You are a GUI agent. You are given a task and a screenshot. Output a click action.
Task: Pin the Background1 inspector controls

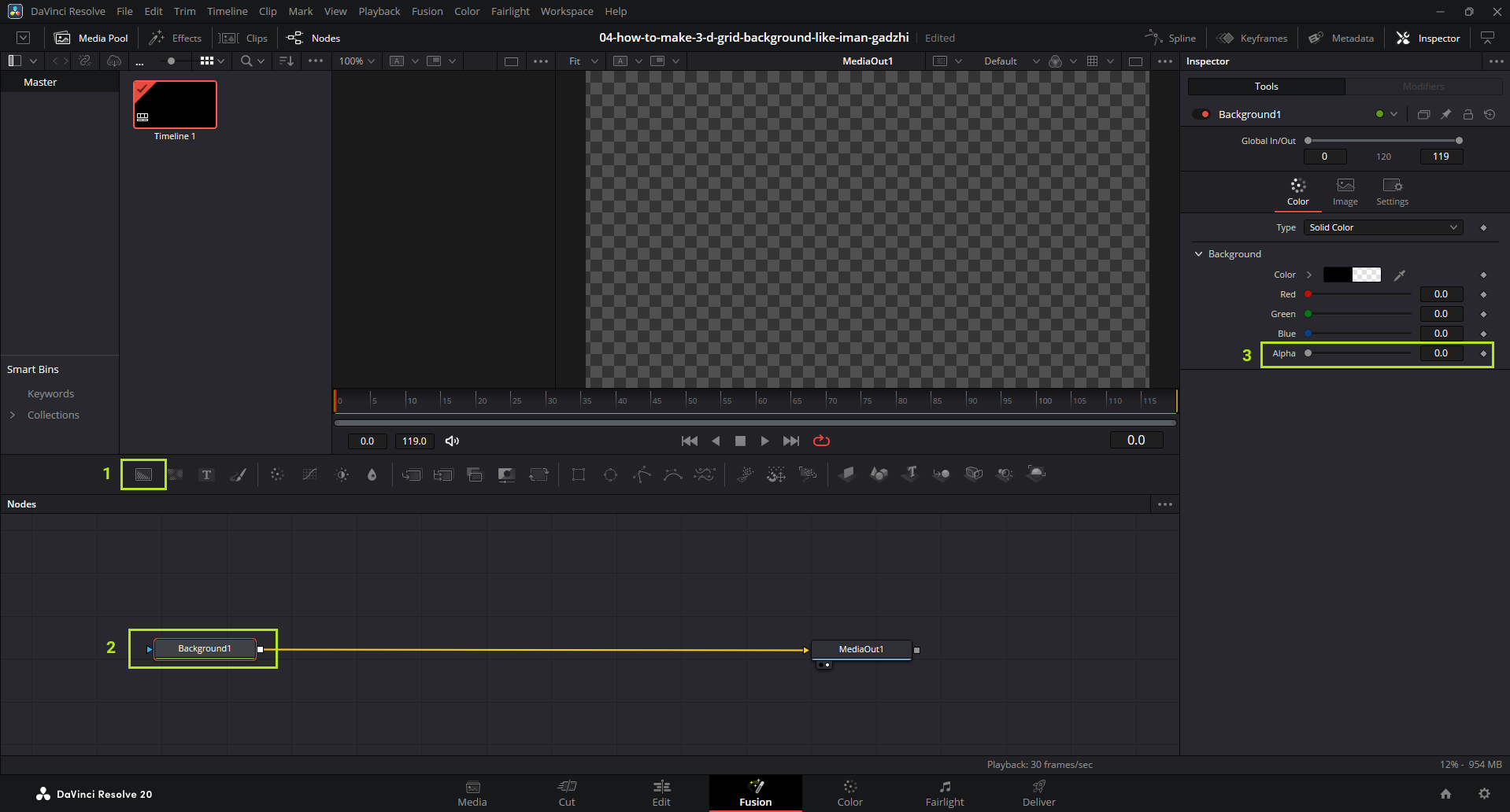[1445, 114]
